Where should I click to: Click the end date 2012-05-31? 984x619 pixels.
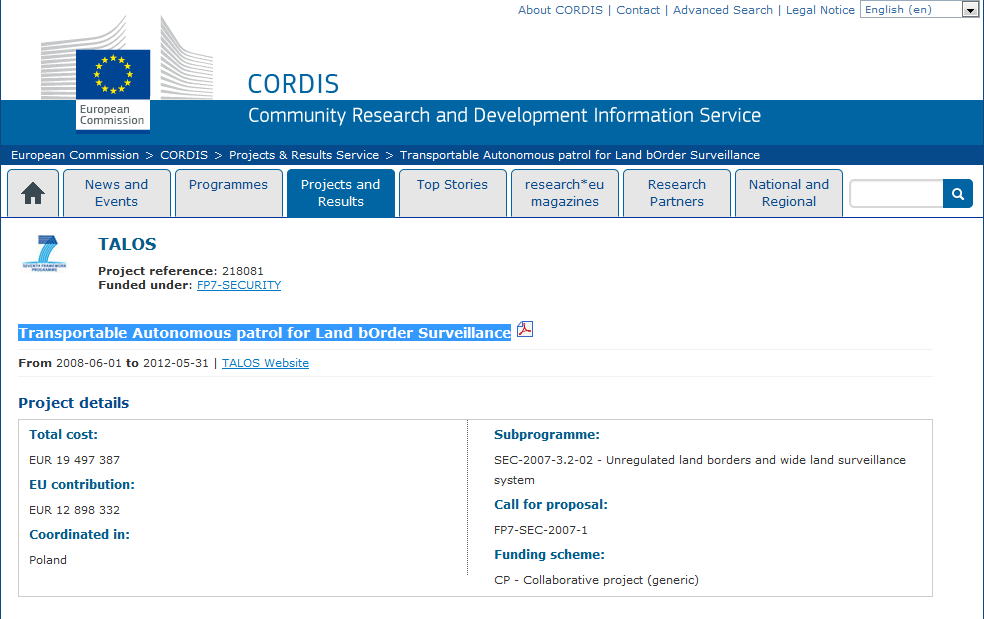(x=175, y=363)
